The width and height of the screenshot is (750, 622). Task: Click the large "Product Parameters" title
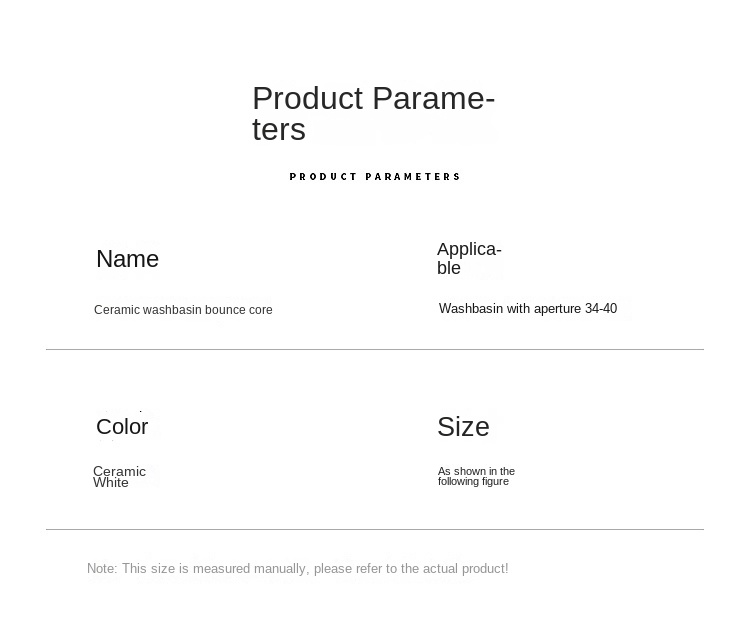[x=373, y=113]
